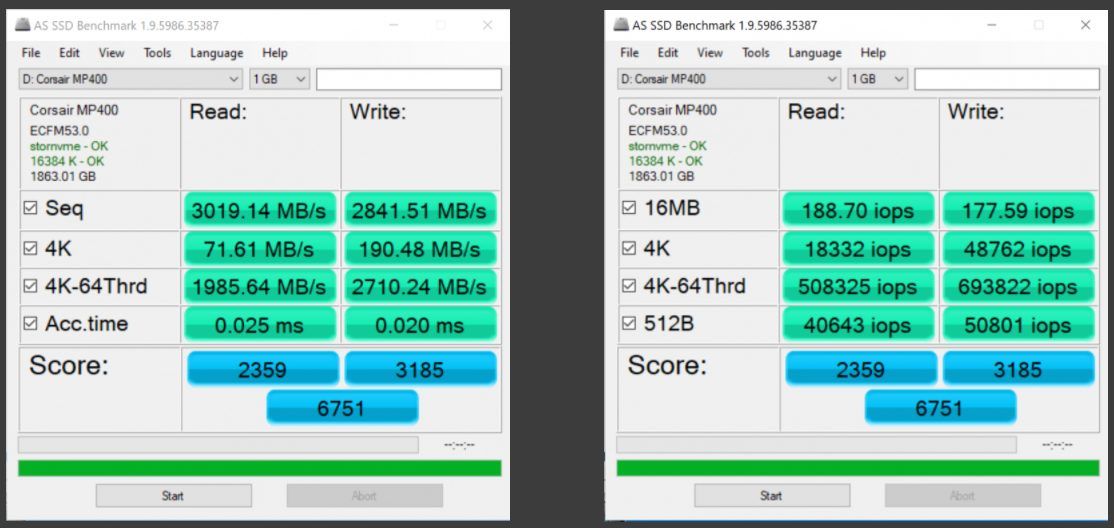1114x528 pixels.
Task: Click Start button in left window
Action: point(173,495)
